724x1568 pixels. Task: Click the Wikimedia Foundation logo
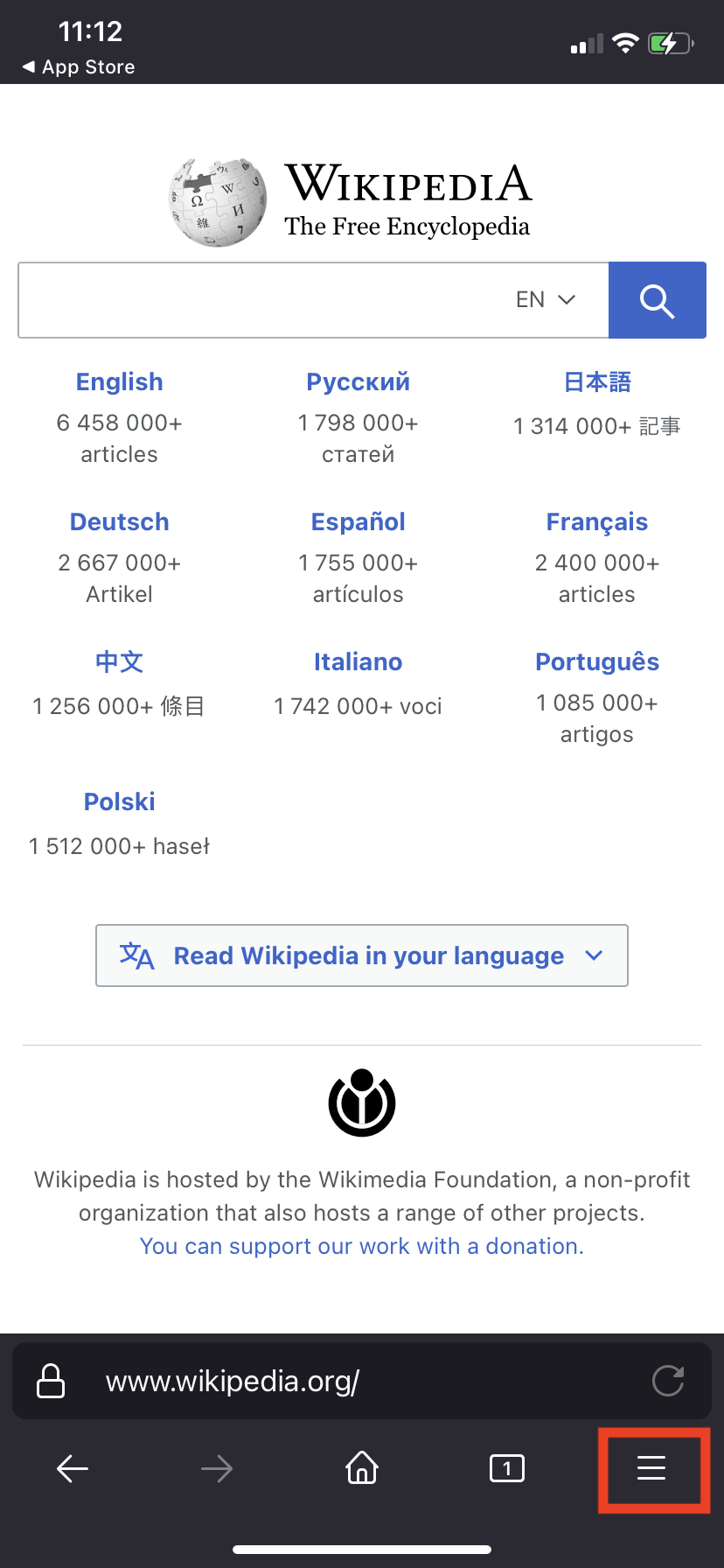point(362,1102)
